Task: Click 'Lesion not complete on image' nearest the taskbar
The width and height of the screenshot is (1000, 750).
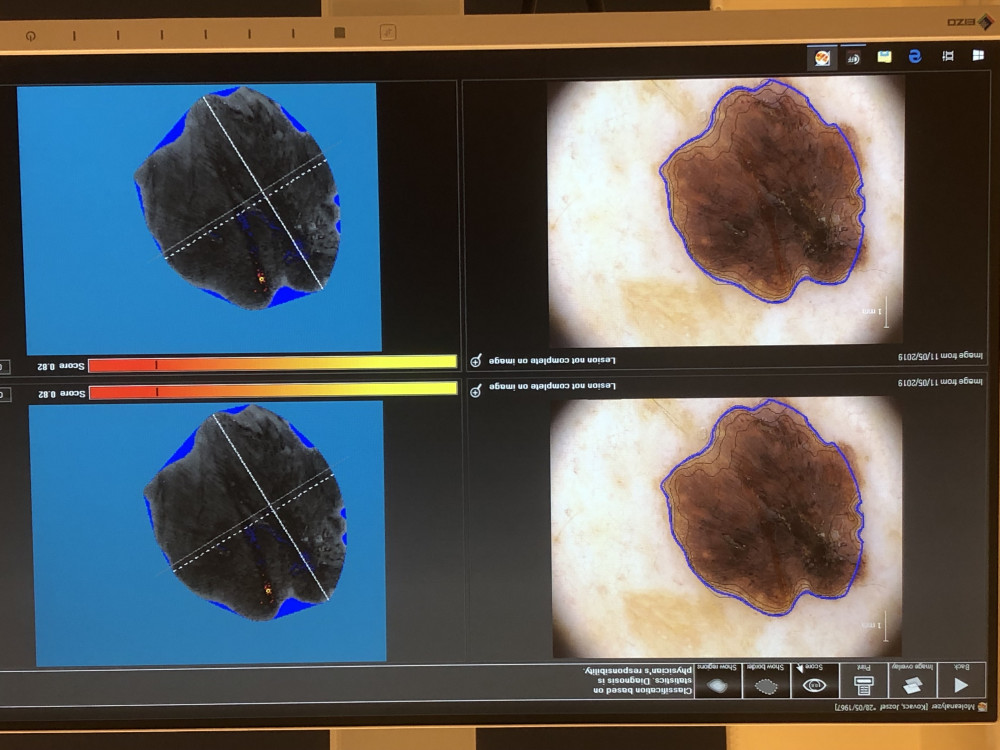Action: [552, 360]
